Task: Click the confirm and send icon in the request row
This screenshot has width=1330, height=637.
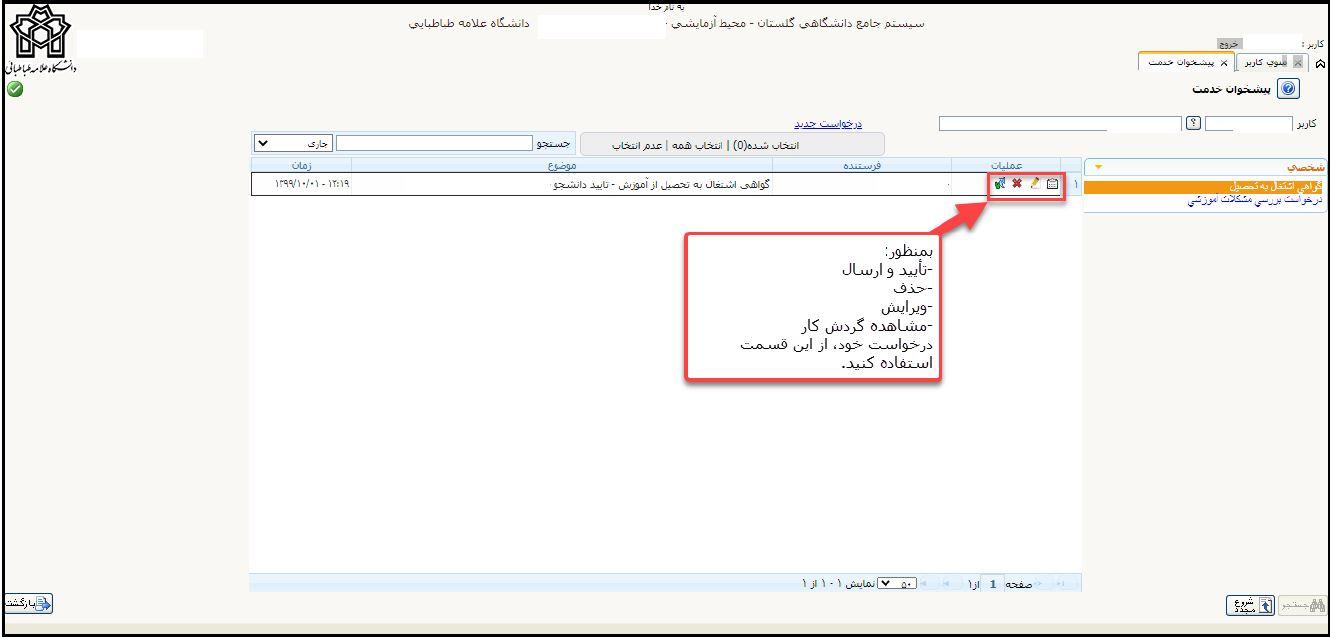Action: pos(1000,184)
